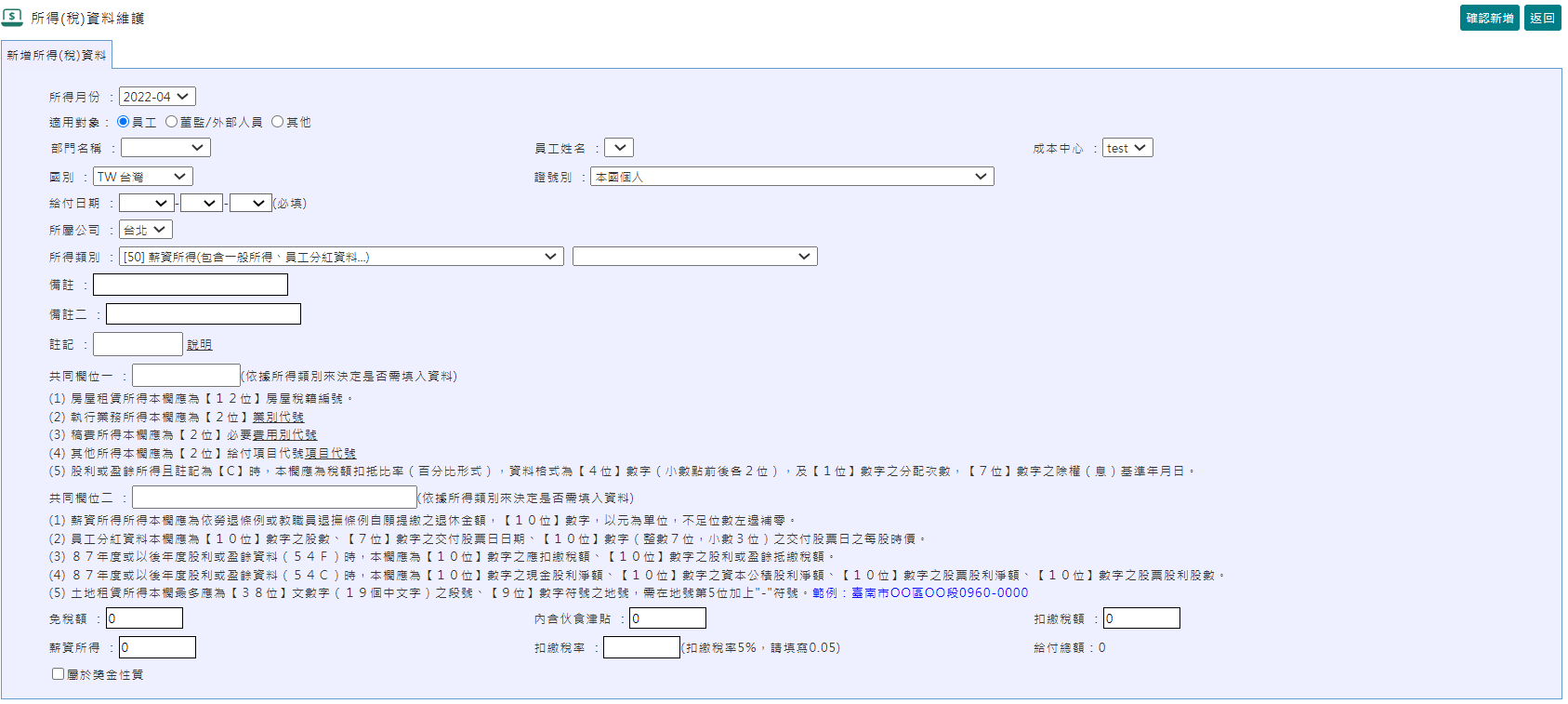Select the 董監/外部人員 radio option

pyautogui.click(x=172, y=122)
